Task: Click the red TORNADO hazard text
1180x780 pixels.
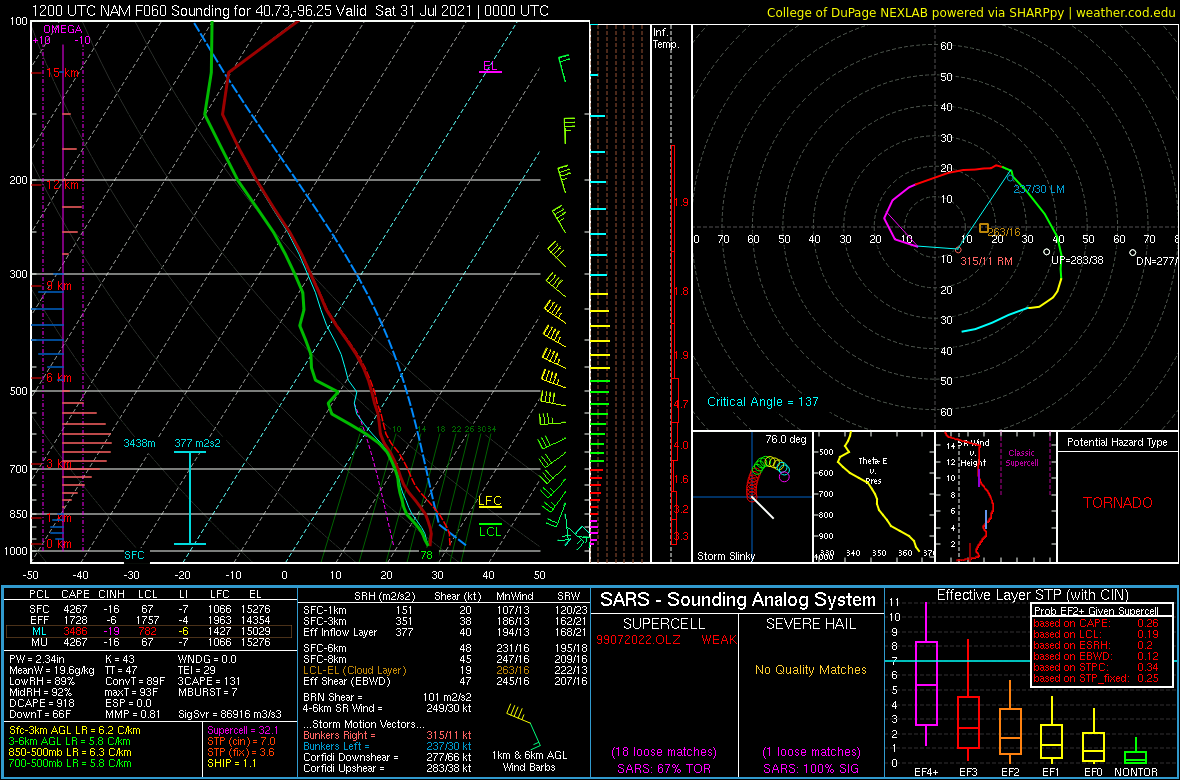Action: tap(1117, 502)
